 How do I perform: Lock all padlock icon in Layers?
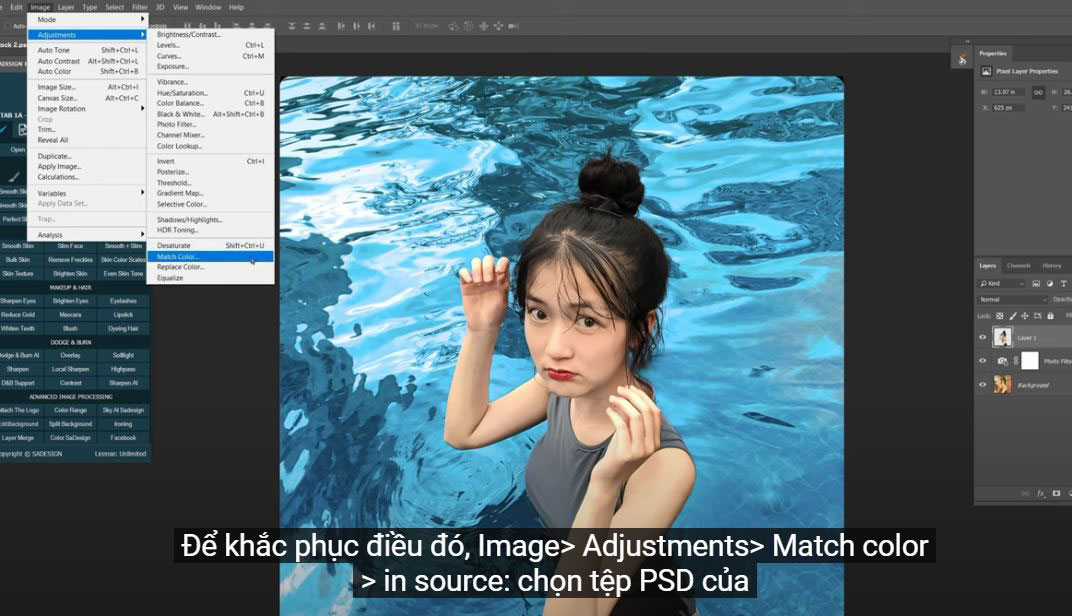(1051, 316)
